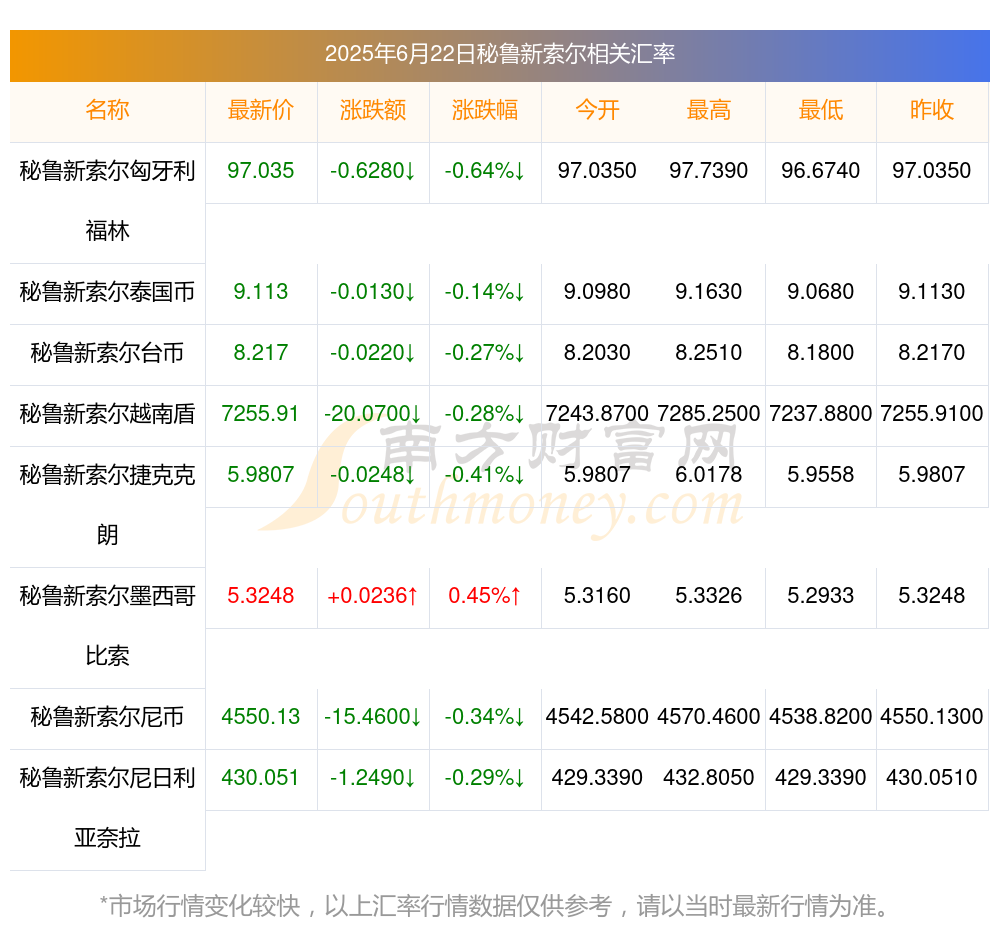Select the 涨跌额 column header
Screen dimensions: 1000x937
point(373,110)
